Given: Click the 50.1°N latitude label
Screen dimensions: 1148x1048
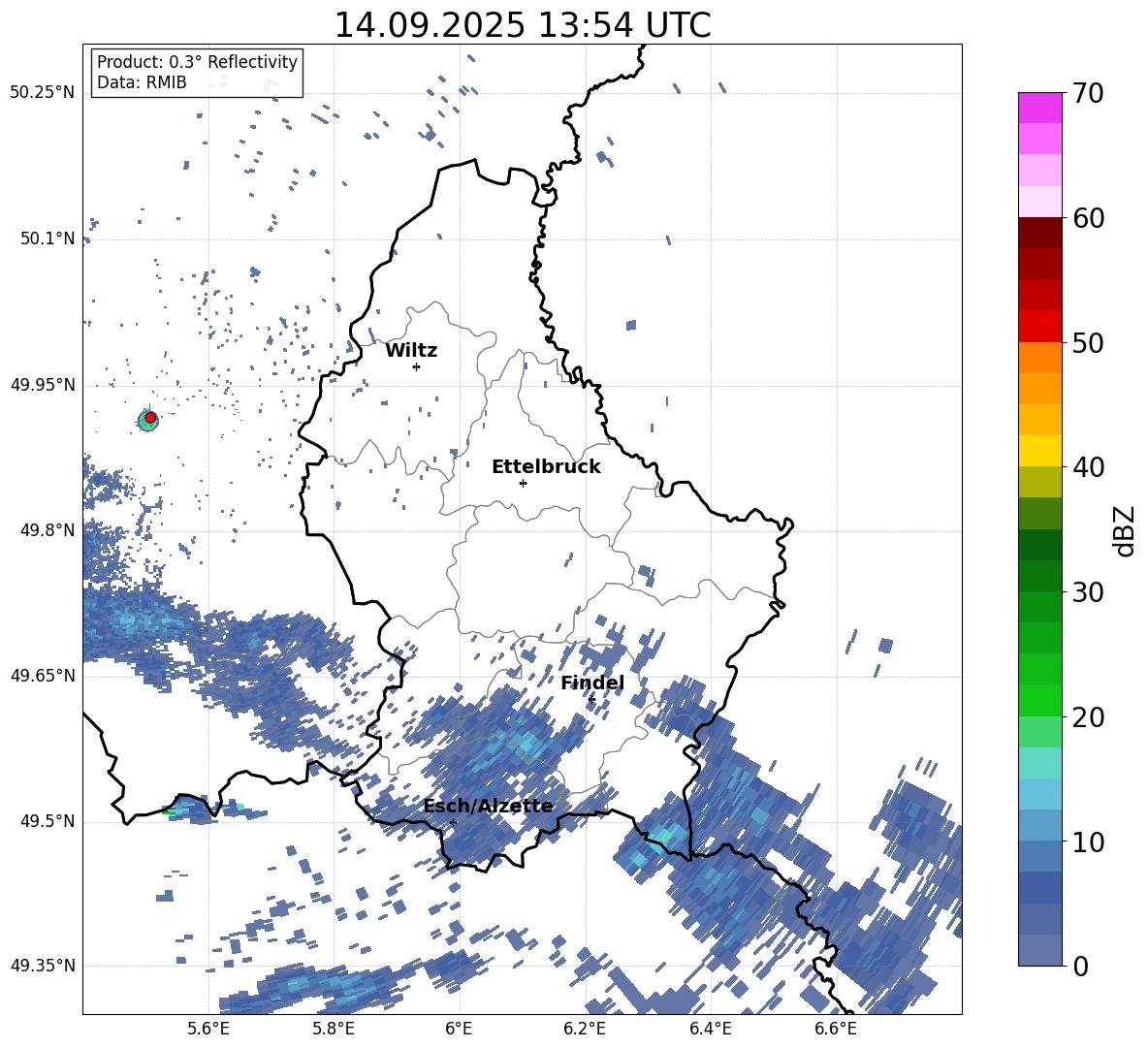Looking at the screenshot, I should pos(48,238).
